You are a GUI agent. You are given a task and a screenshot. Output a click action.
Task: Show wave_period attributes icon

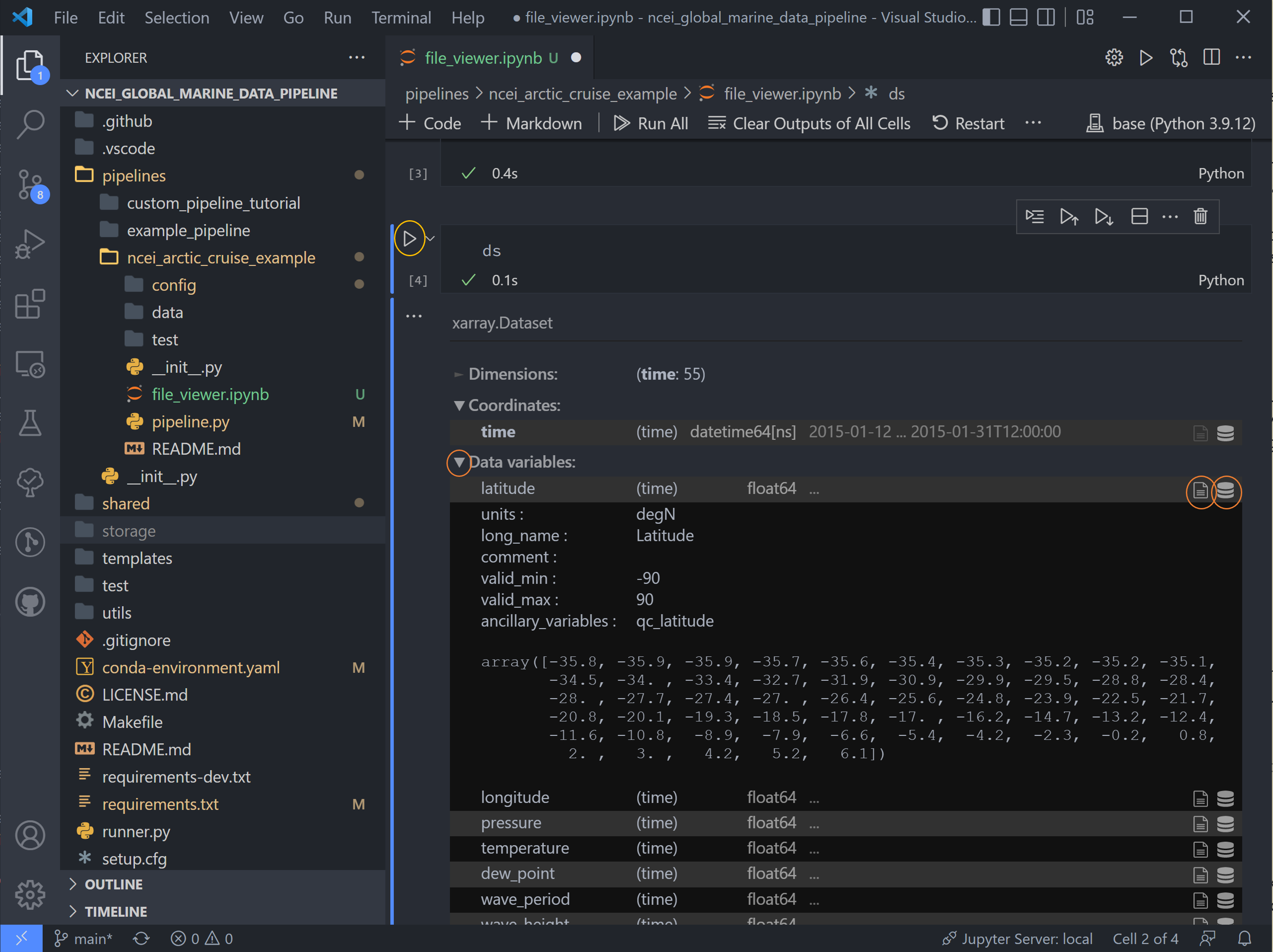tap(1201, 900)
